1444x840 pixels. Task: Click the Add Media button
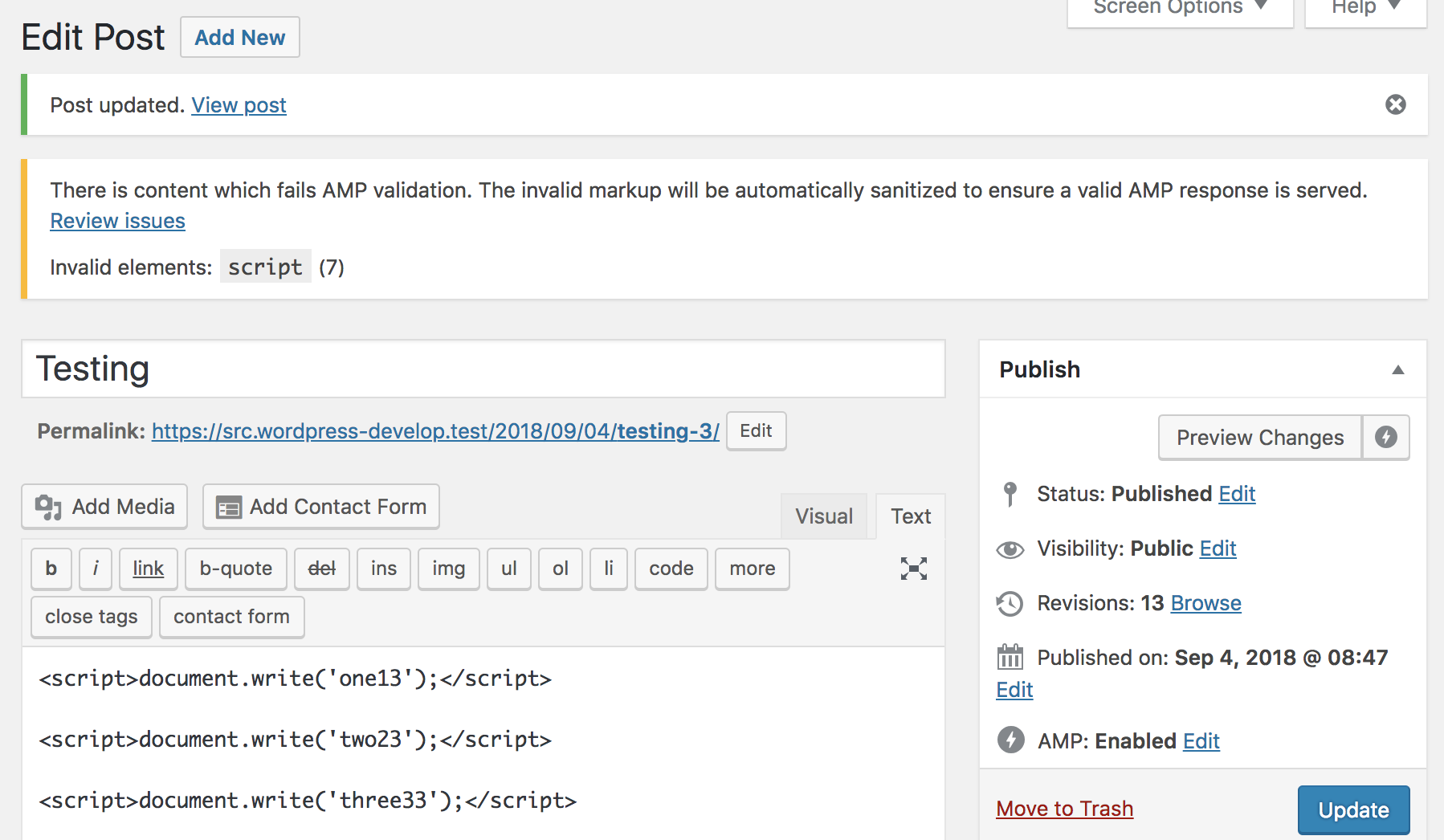point(104,507)
